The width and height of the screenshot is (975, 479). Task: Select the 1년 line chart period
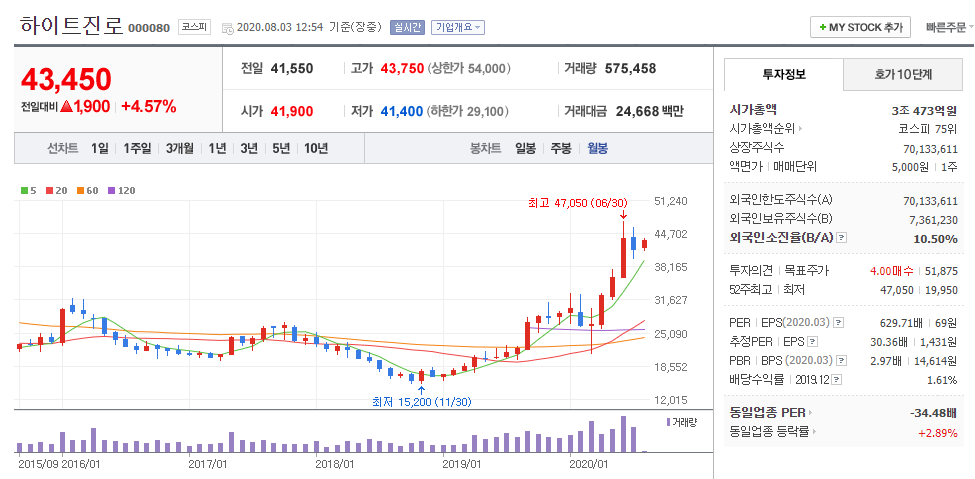pos(217,149)
